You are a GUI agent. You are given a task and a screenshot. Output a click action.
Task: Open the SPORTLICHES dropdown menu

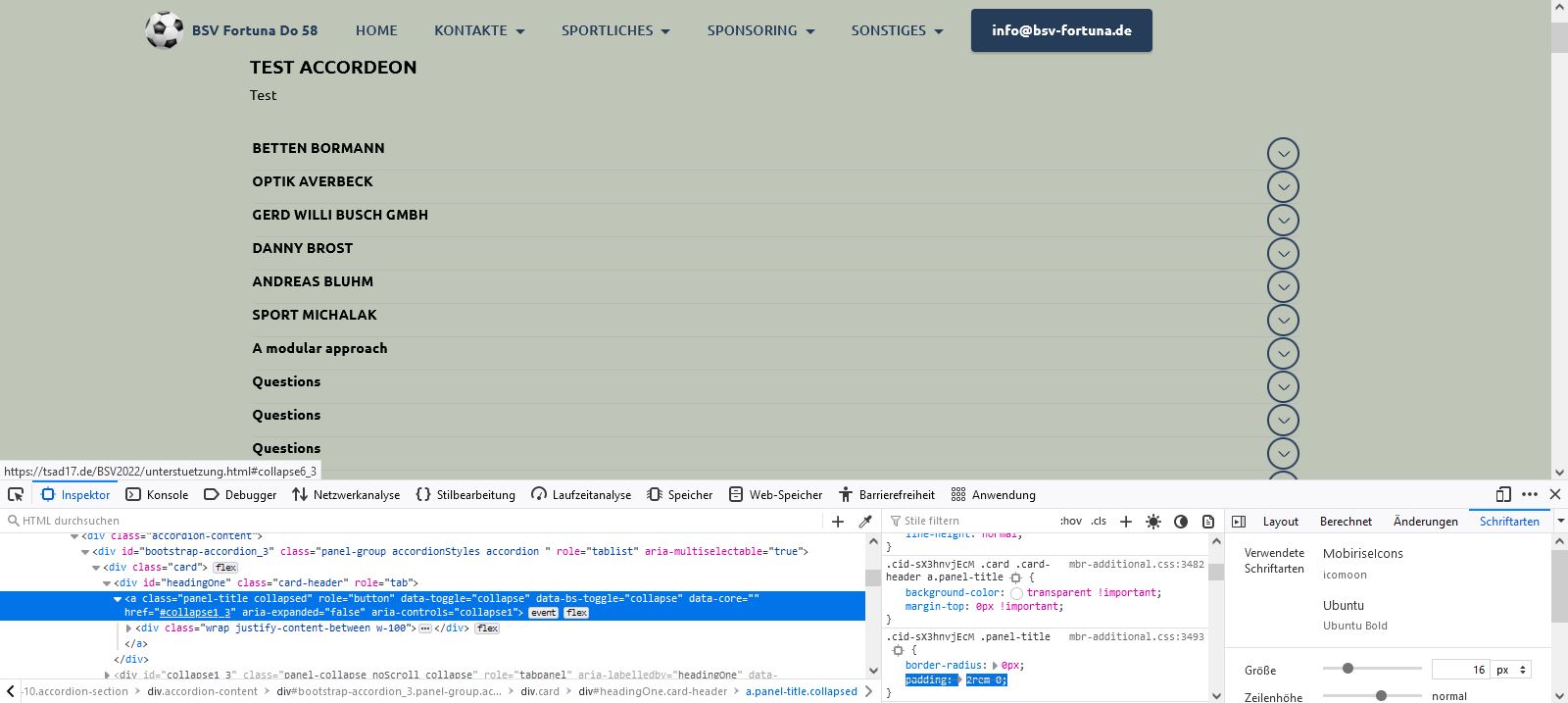tap(615, 30)
